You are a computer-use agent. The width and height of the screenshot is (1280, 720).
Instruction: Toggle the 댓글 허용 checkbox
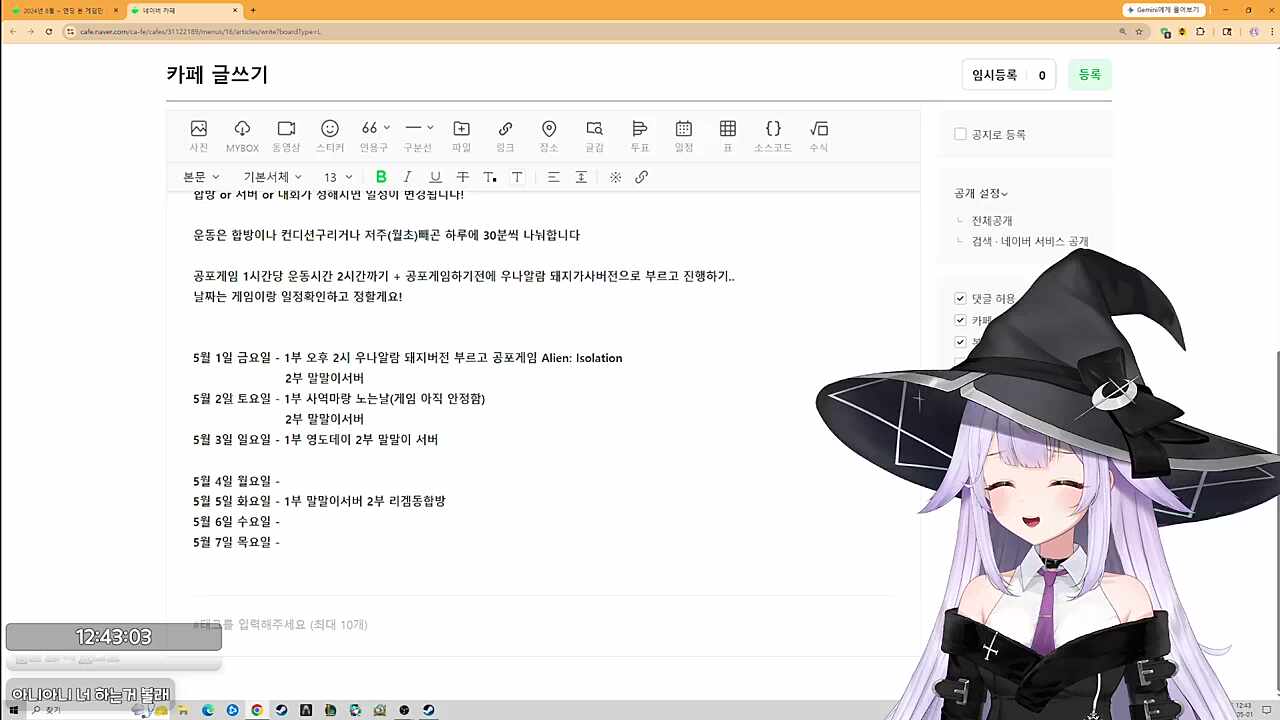(960, 298)
